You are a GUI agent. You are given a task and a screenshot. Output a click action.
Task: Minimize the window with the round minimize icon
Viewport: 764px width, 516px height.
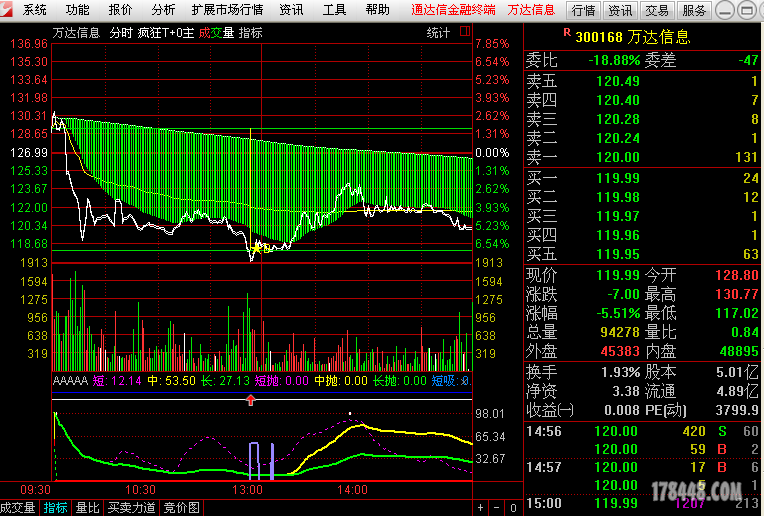point(725,10)
